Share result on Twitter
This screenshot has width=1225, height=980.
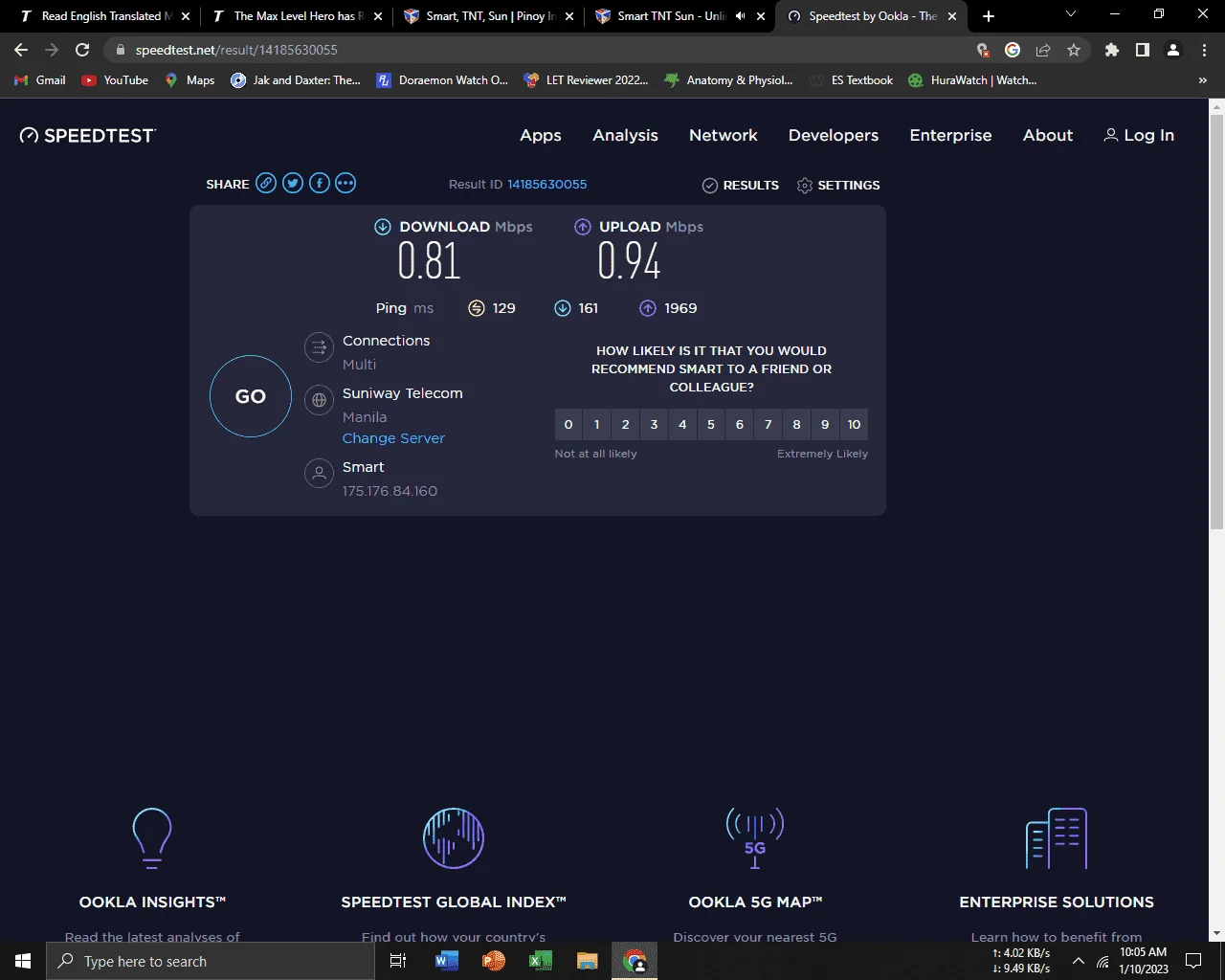pos(293,184)
